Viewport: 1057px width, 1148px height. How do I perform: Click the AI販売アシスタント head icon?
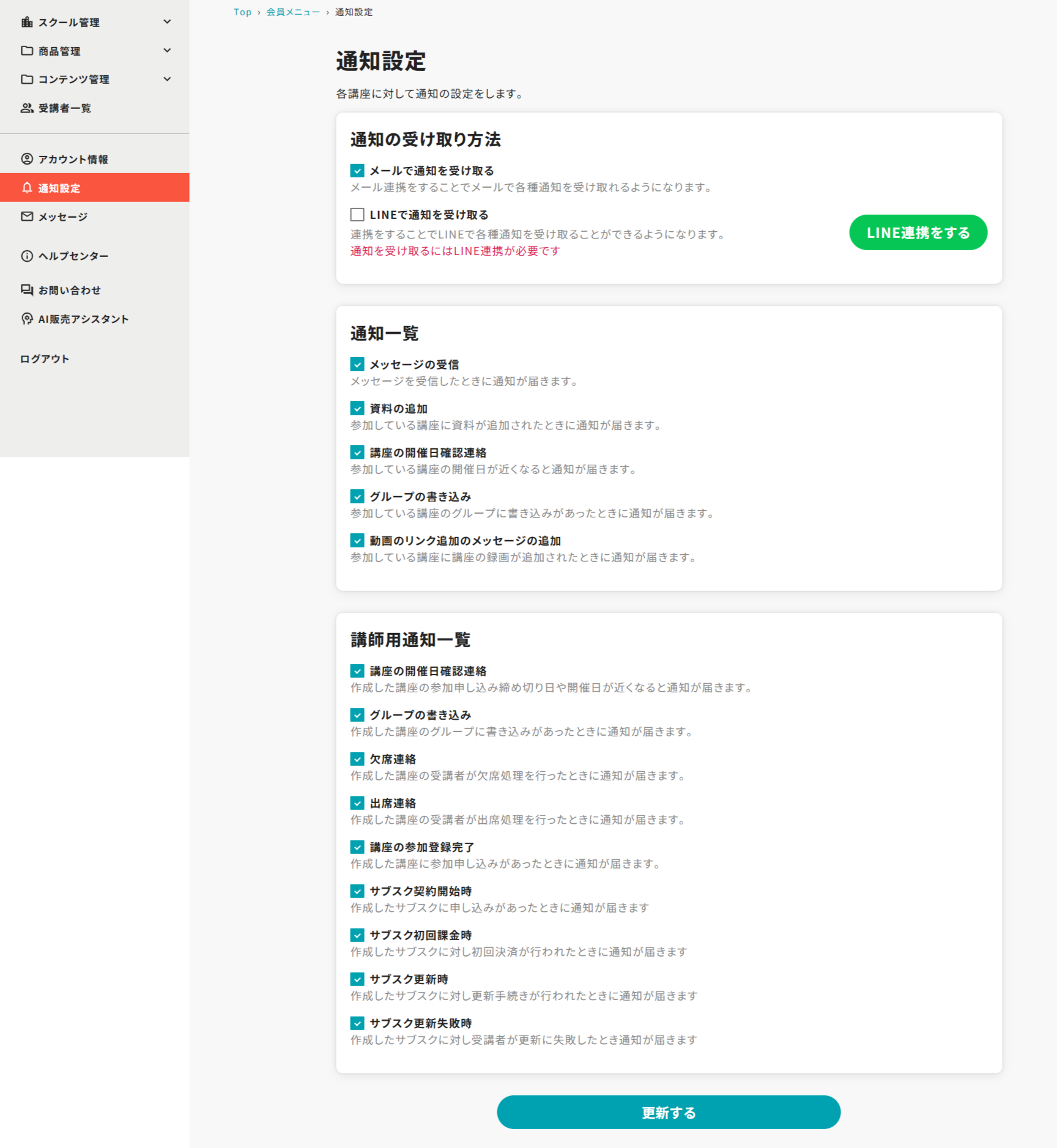point(27,319)
